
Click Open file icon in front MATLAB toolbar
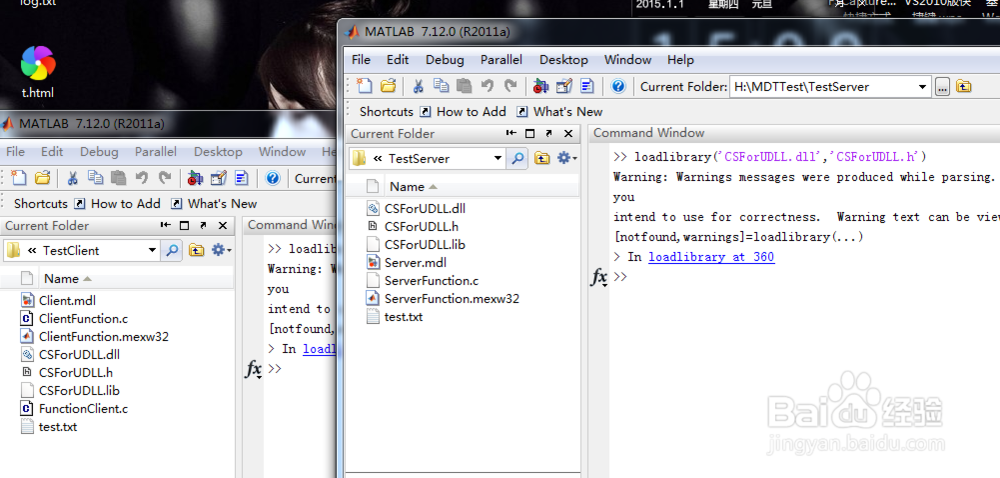388,86
